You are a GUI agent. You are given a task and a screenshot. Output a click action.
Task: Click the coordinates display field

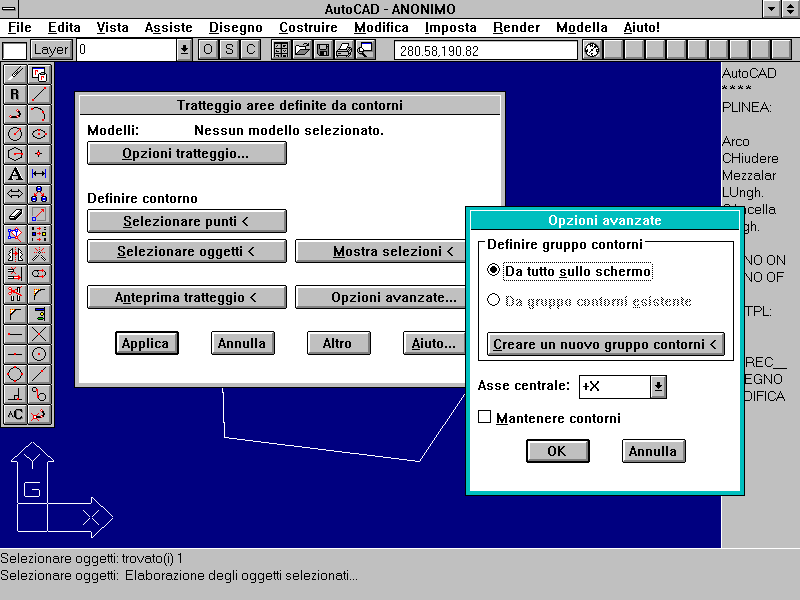pyautogui.click(x=486, y=51)
